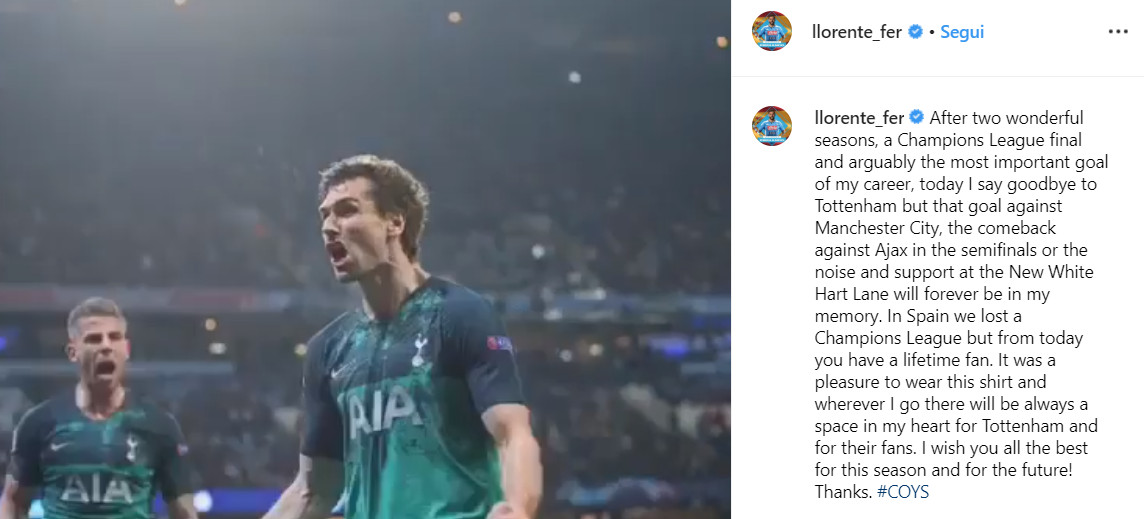
Task: Click the profile avatar beside the caption
Action: click(x=772, y=126)
